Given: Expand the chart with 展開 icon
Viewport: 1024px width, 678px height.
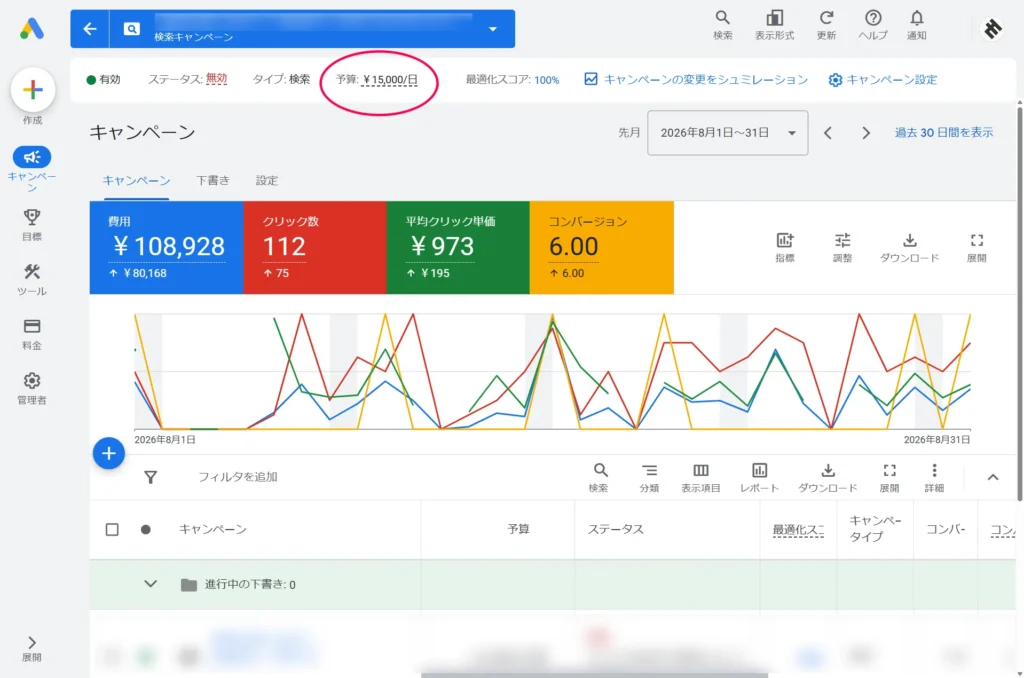Looking at the screenshot, I should (976, 247).
